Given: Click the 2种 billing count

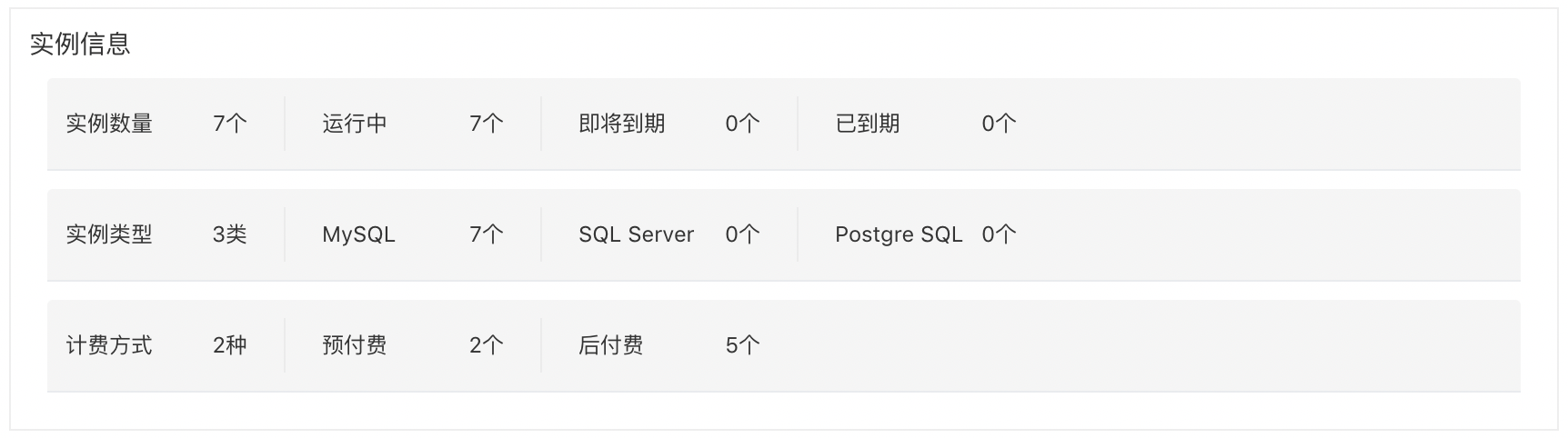Looking at the screenshot, I should [230, 345].
